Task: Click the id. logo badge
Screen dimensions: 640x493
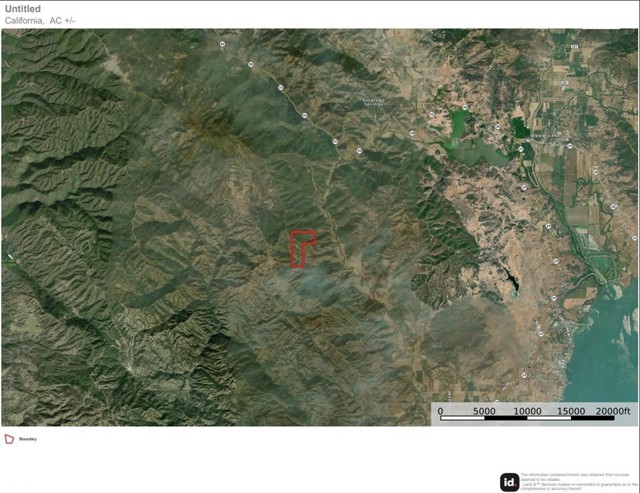Action: 509,482
